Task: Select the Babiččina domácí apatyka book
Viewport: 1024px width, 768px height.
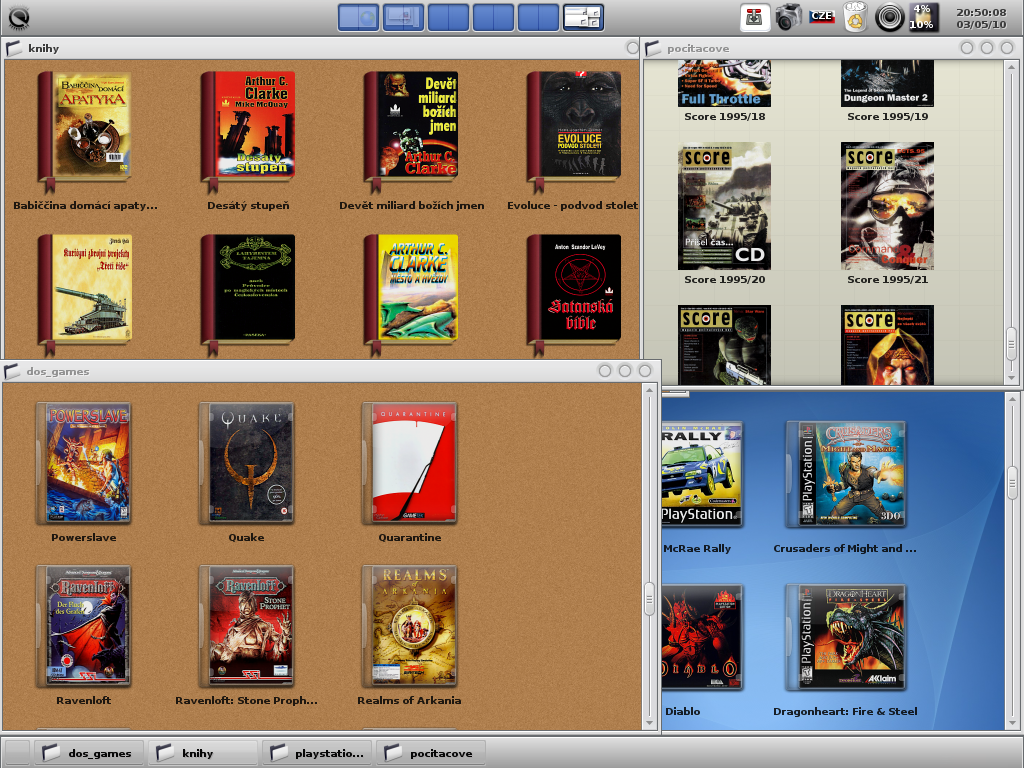Action: 85,131
